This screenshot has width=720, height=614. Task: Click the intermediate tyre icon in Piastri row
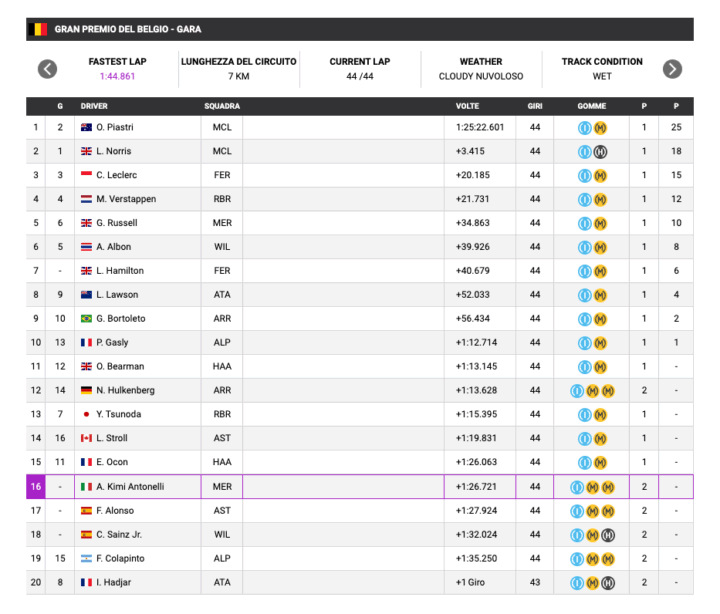coord(585,128)
